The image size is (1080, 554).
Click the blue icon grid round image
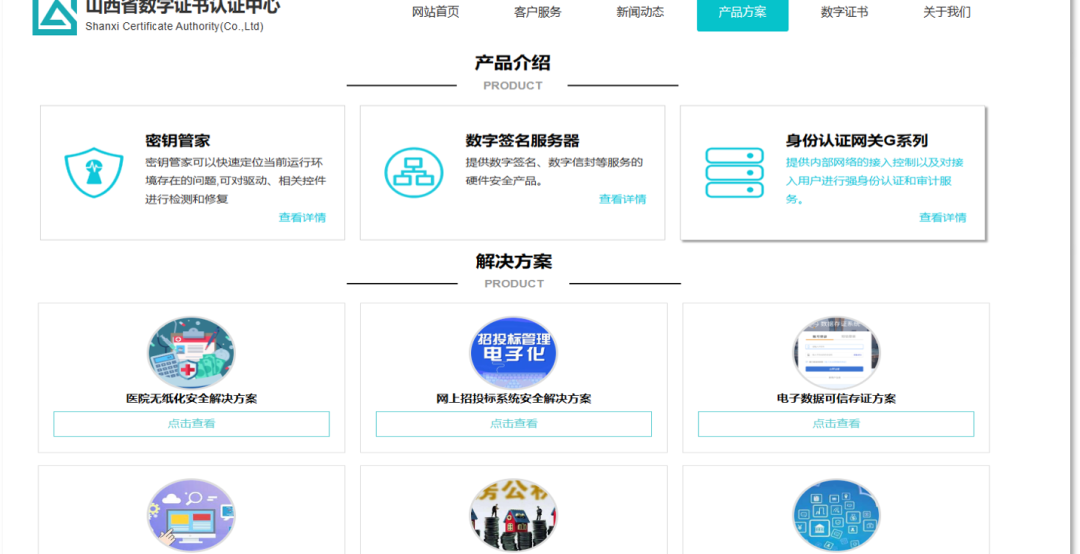pyautogui.click(x=836, y=515)
